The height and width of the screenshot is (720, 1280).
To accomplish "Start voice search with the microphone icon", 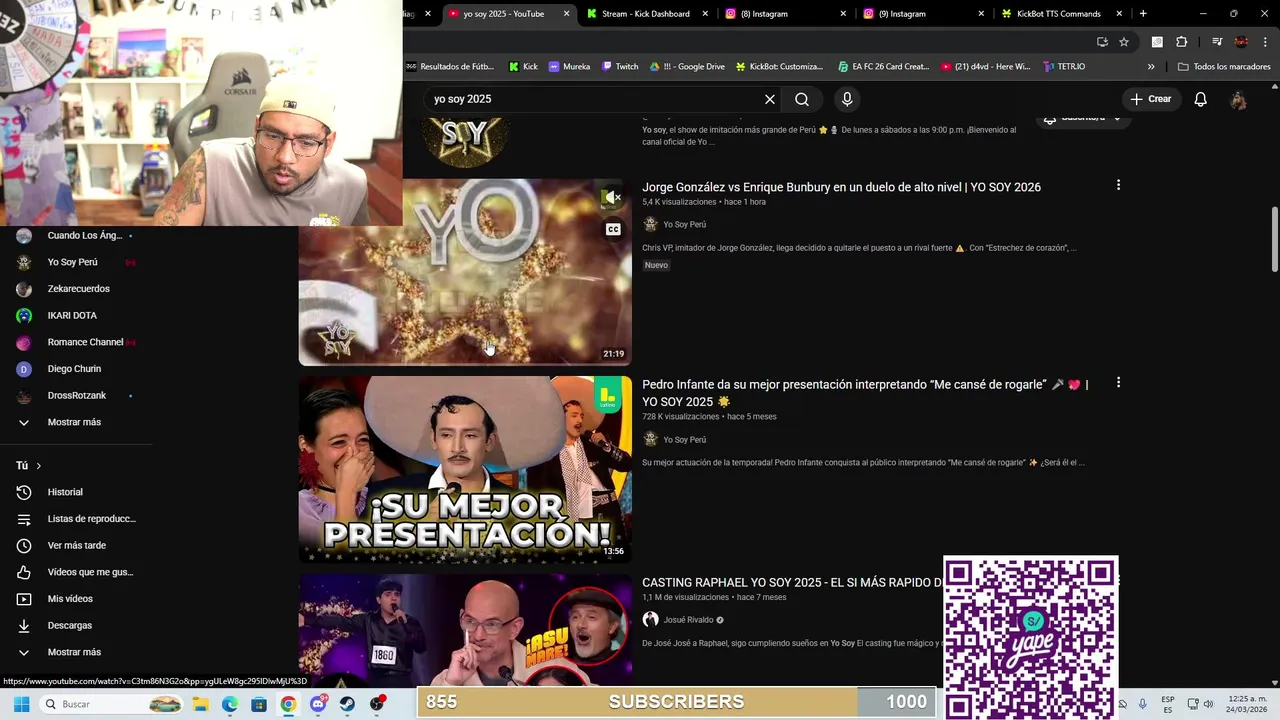I will [847, 99].
